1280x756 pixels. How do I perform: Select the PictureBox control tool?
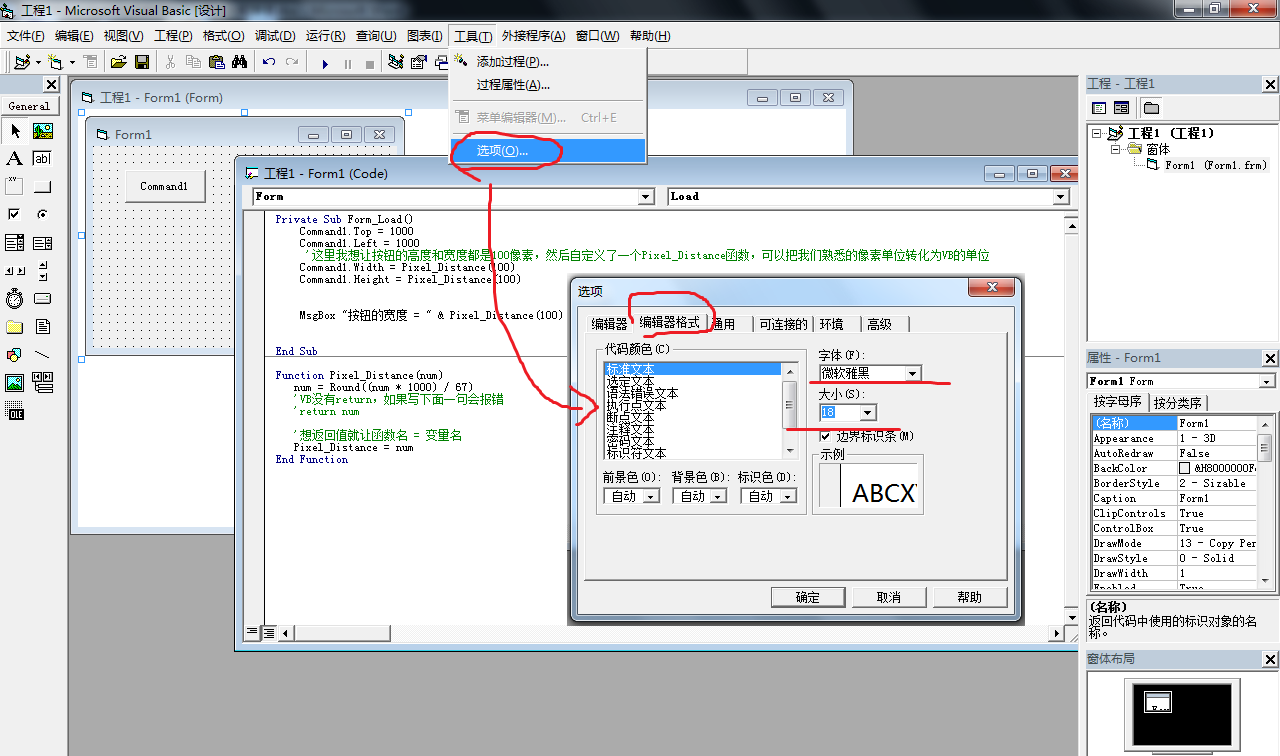[x=42, y=131]
